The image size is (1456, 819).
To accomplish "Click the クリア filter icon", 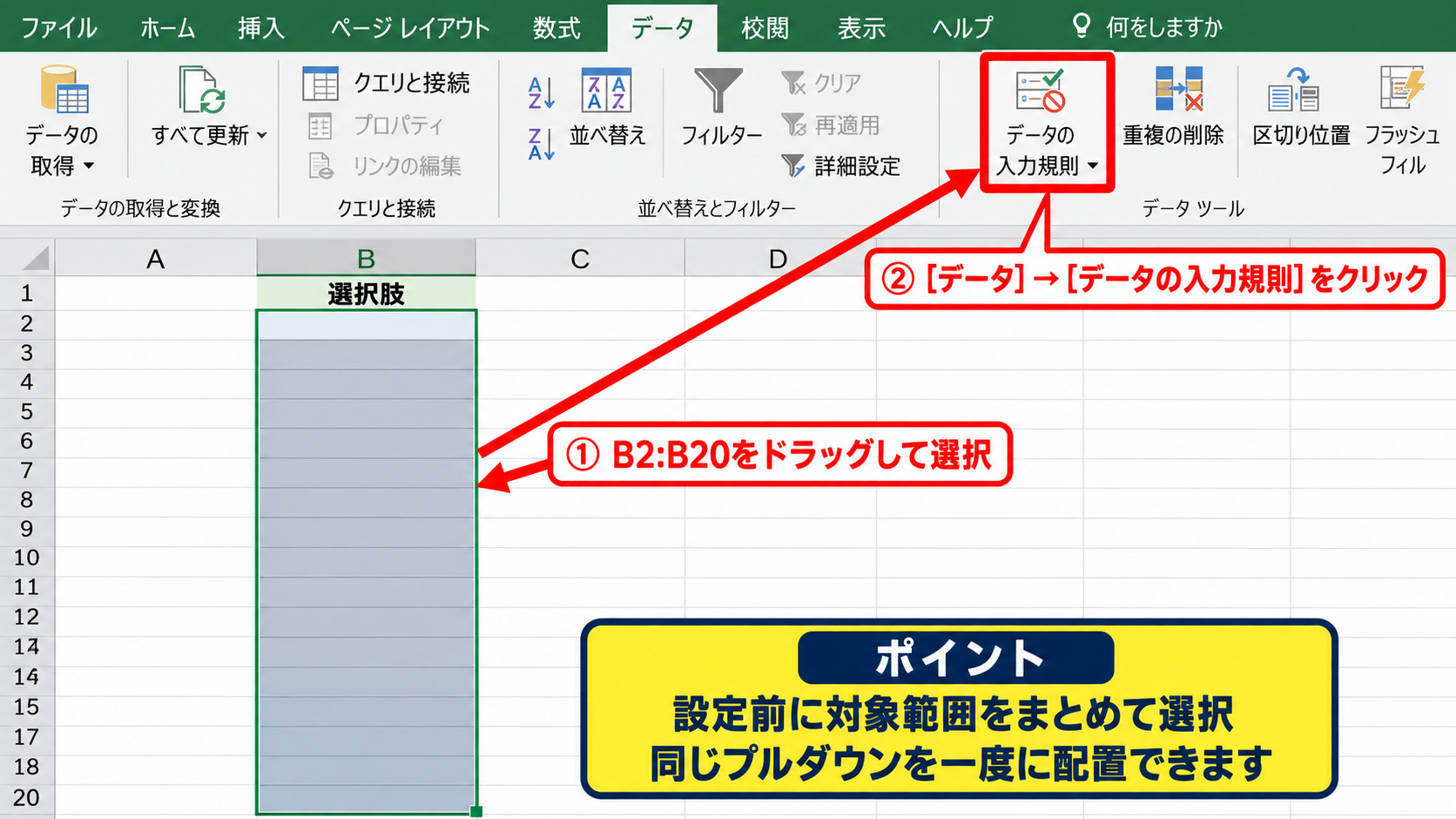I will click(x=793, y=83).
